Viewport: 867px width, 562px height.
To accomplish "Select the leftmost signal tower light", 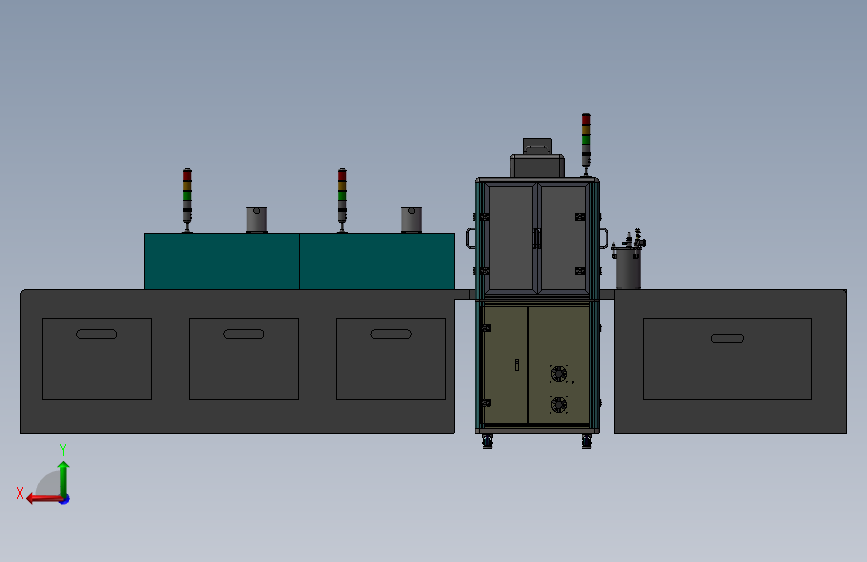I will 187,200.
